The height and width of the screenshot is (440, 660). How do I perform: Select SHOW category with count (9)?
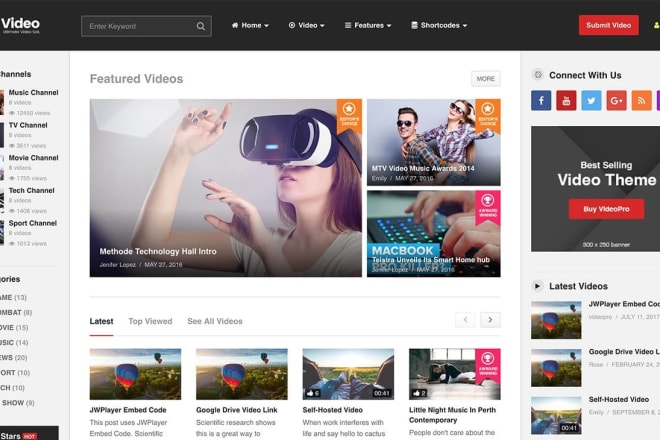(18, 403)
